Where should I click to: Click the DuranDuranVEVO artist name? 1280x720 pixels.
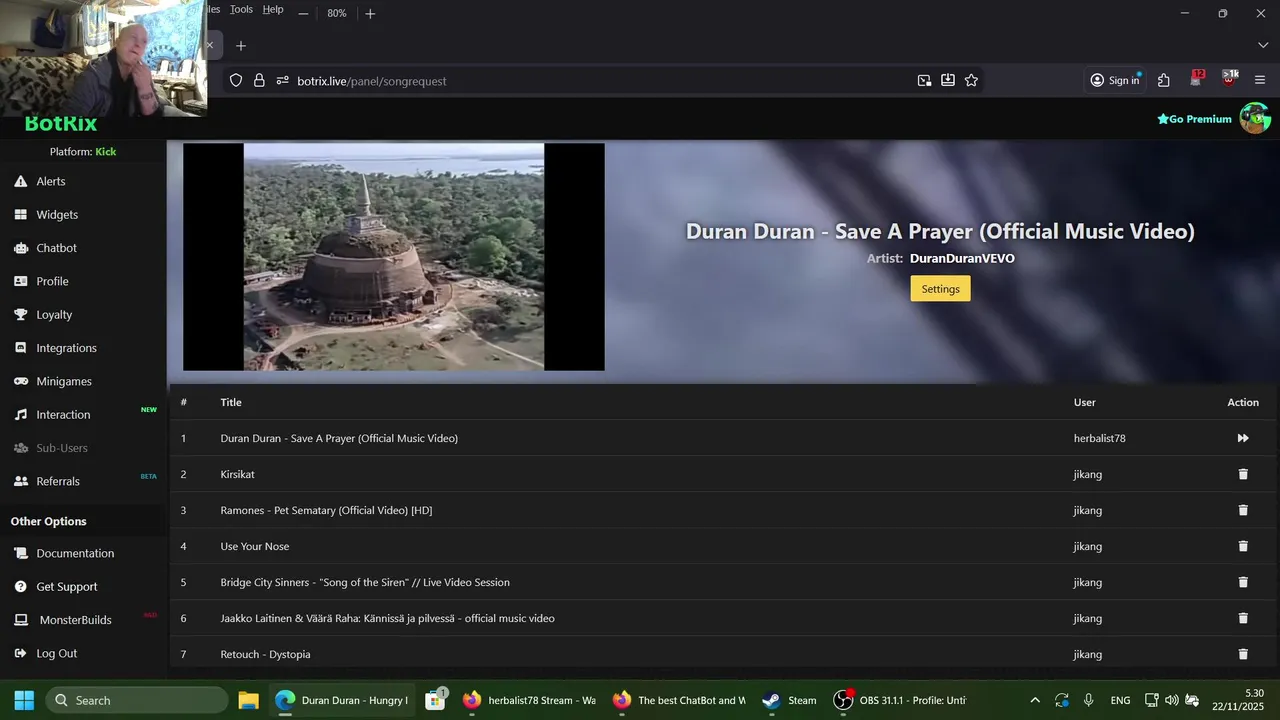pyautogui.click(x=962, y=258)
